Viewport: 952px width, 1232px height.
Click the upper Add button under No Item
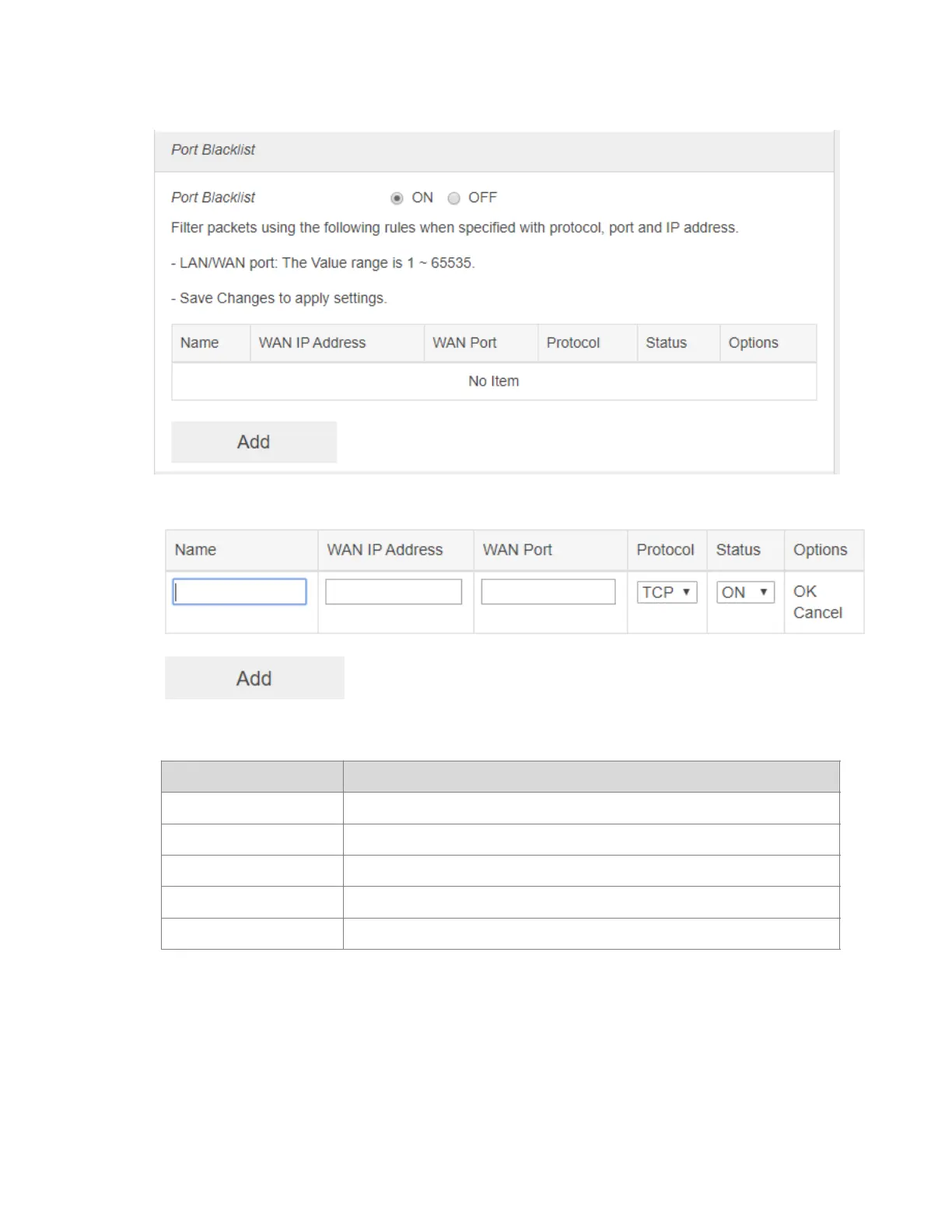click(x=254, y=442)
